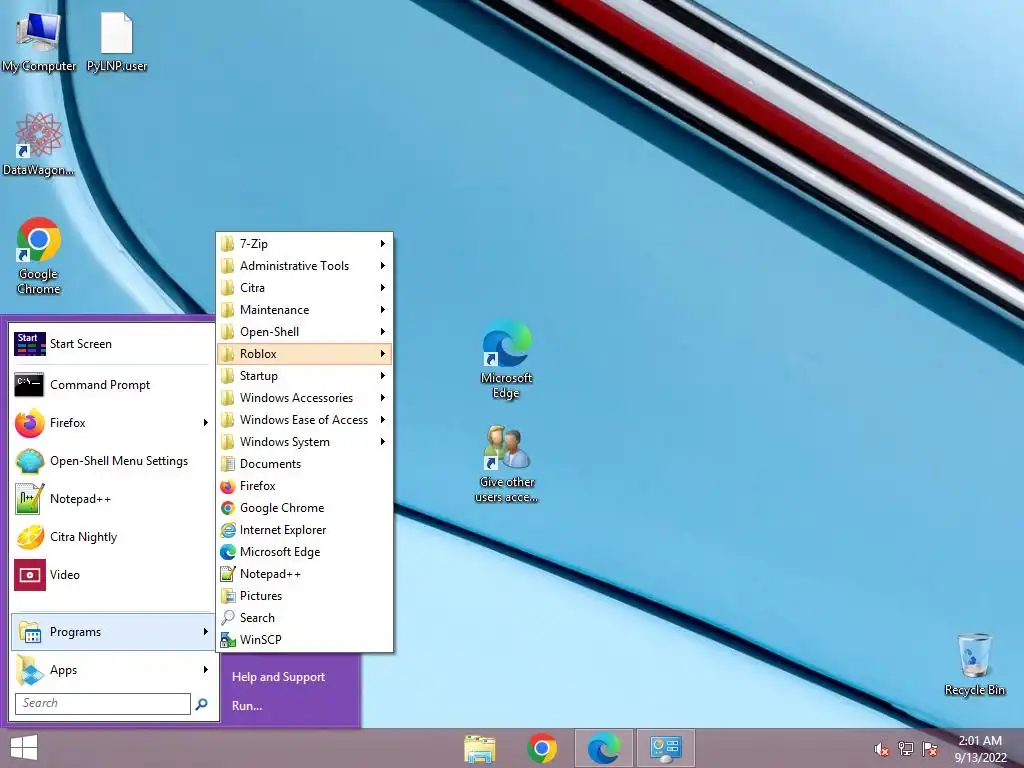Open Open-Shell Menu Settings

point(113,460)
